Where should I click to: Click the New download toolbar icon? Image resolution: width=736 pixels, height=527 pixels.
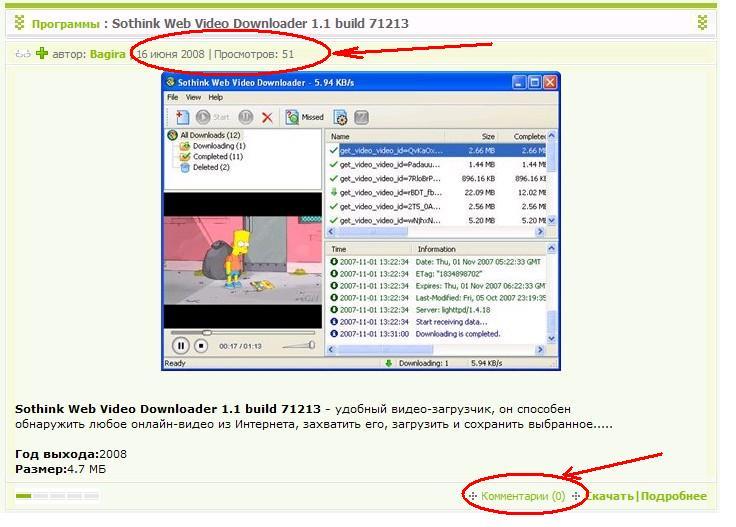coord(182,117)
